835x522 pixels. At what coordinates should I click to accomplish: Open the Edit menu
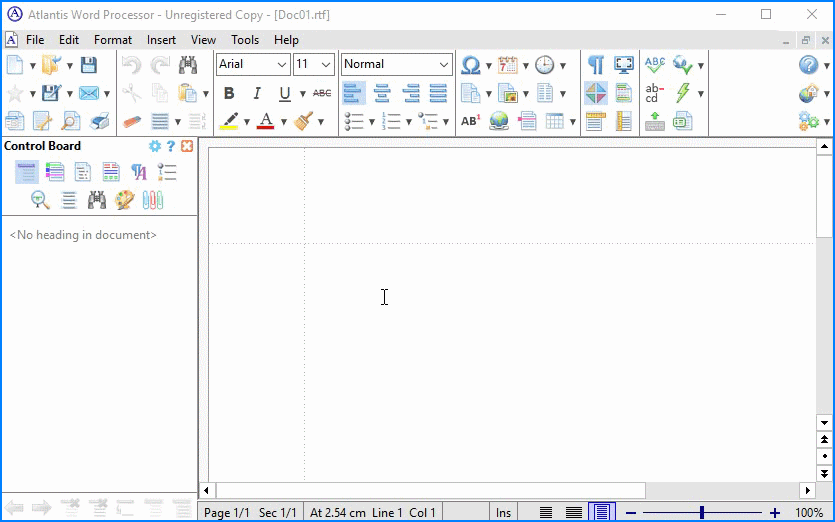[69, 40]
